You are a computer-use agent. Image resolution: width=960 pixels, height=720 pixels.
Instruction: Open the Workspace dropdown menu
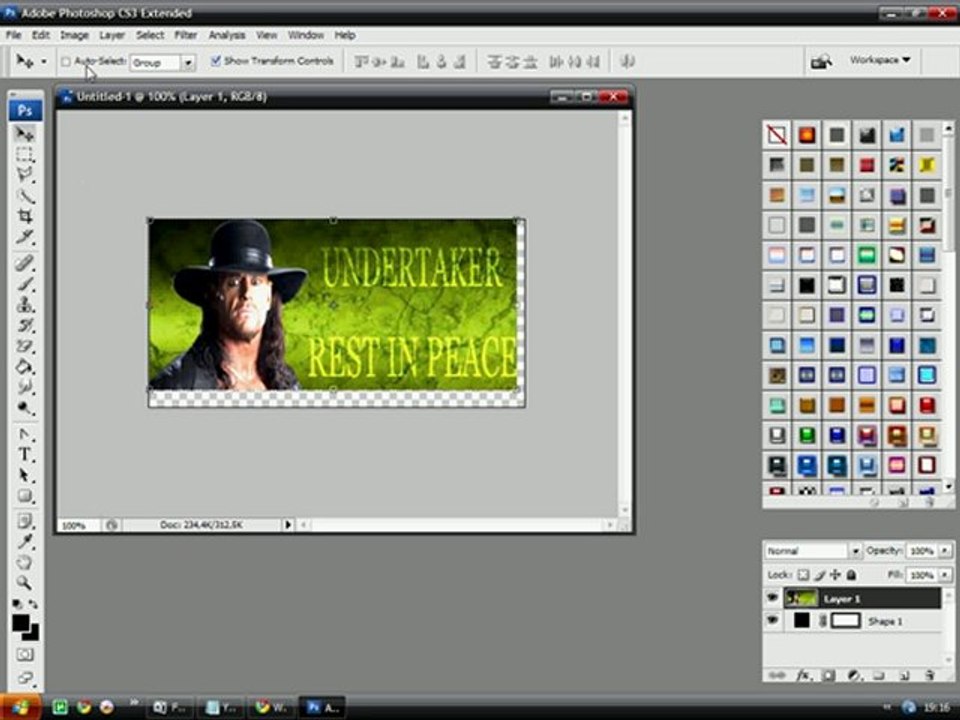click(880, 60)
